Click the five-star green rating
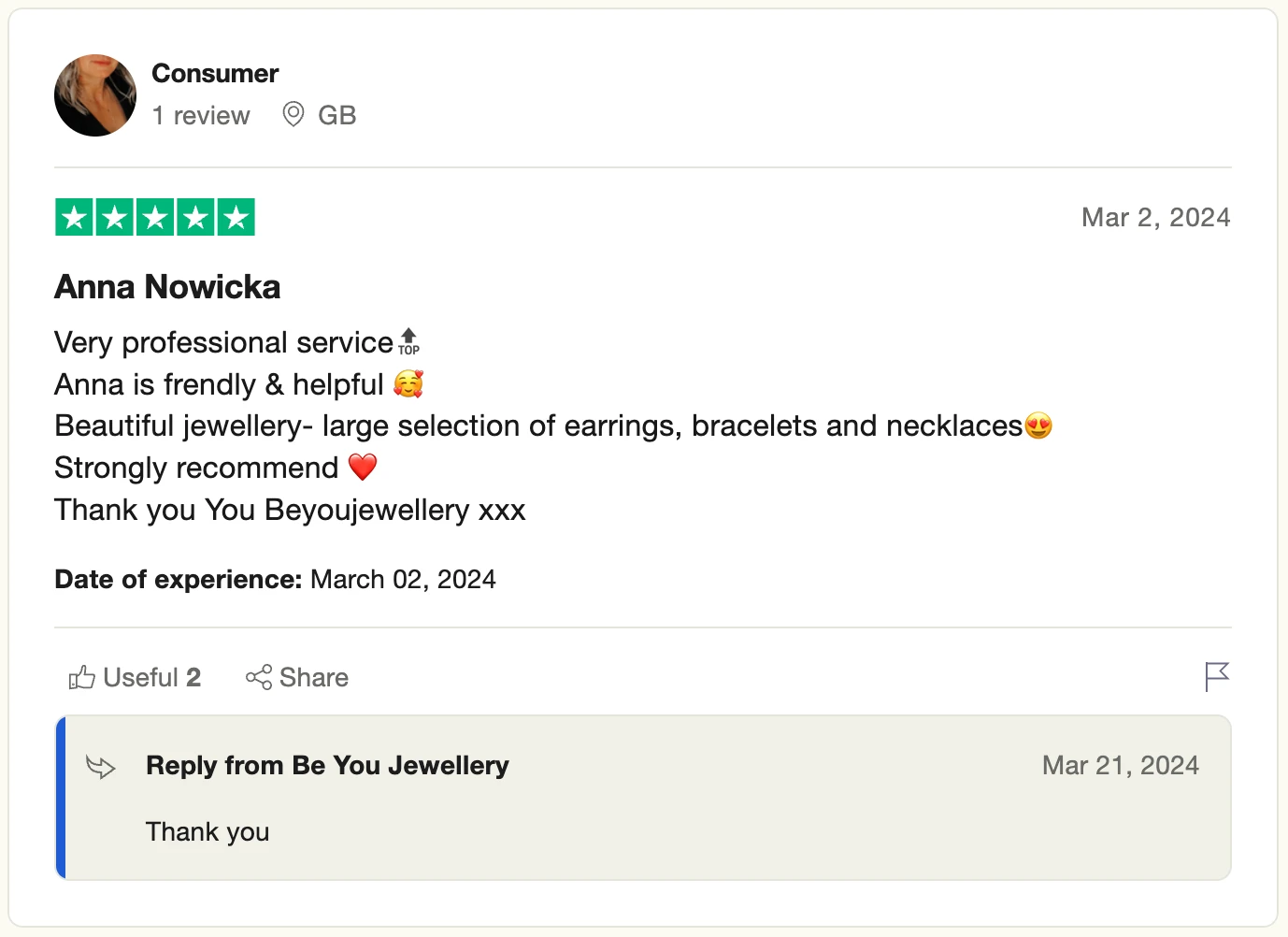Image resolution: width=1288 pixels, height=937 pixels. pos(155,218)
